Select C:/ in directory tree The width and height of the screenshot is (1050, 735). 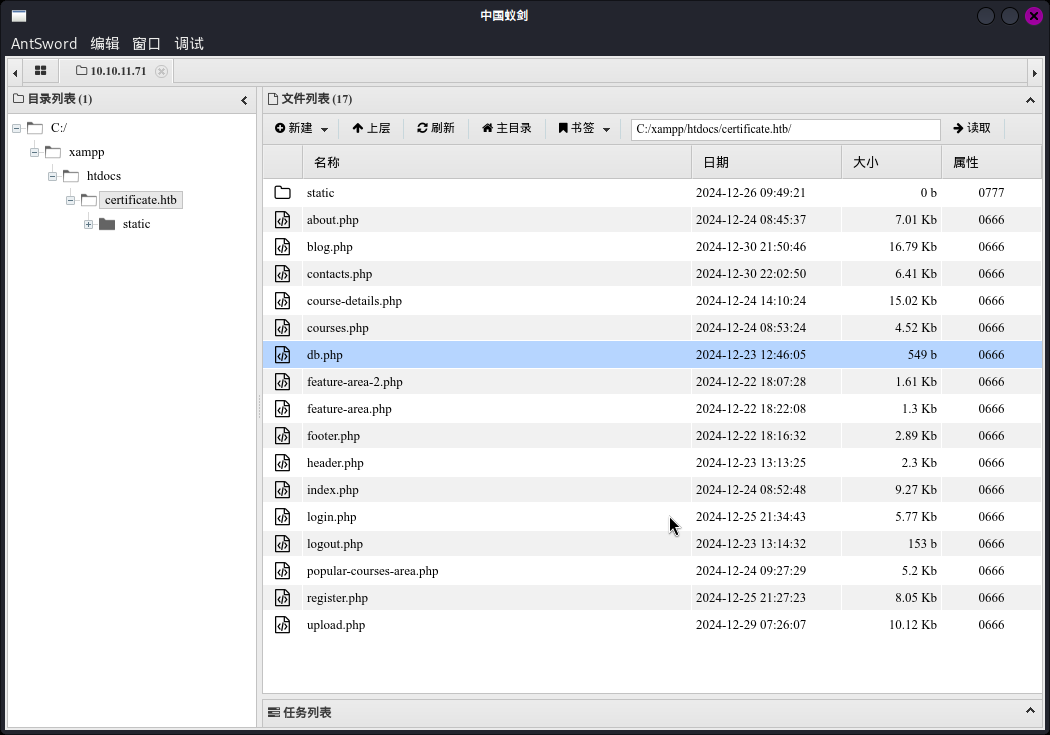[x=59, y=128]
